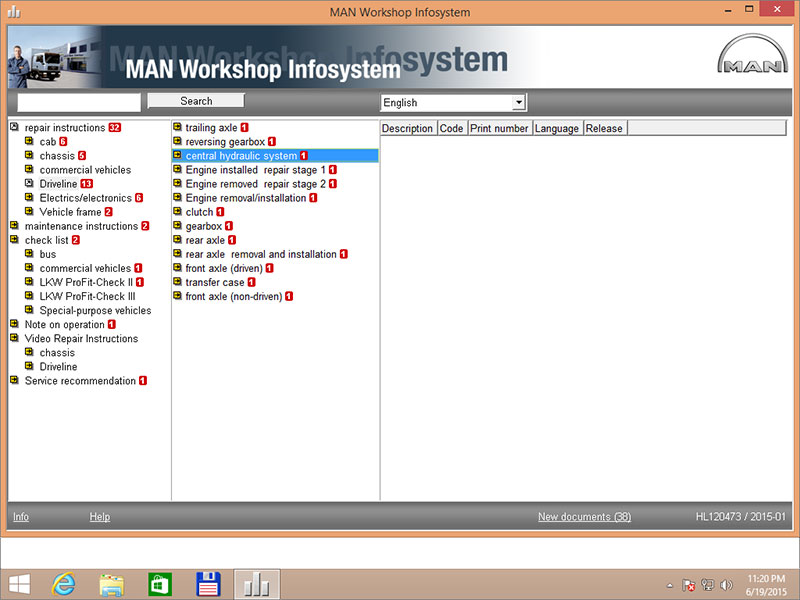
Task: Click the network tray icon
Action: click(x=708, y=585)
